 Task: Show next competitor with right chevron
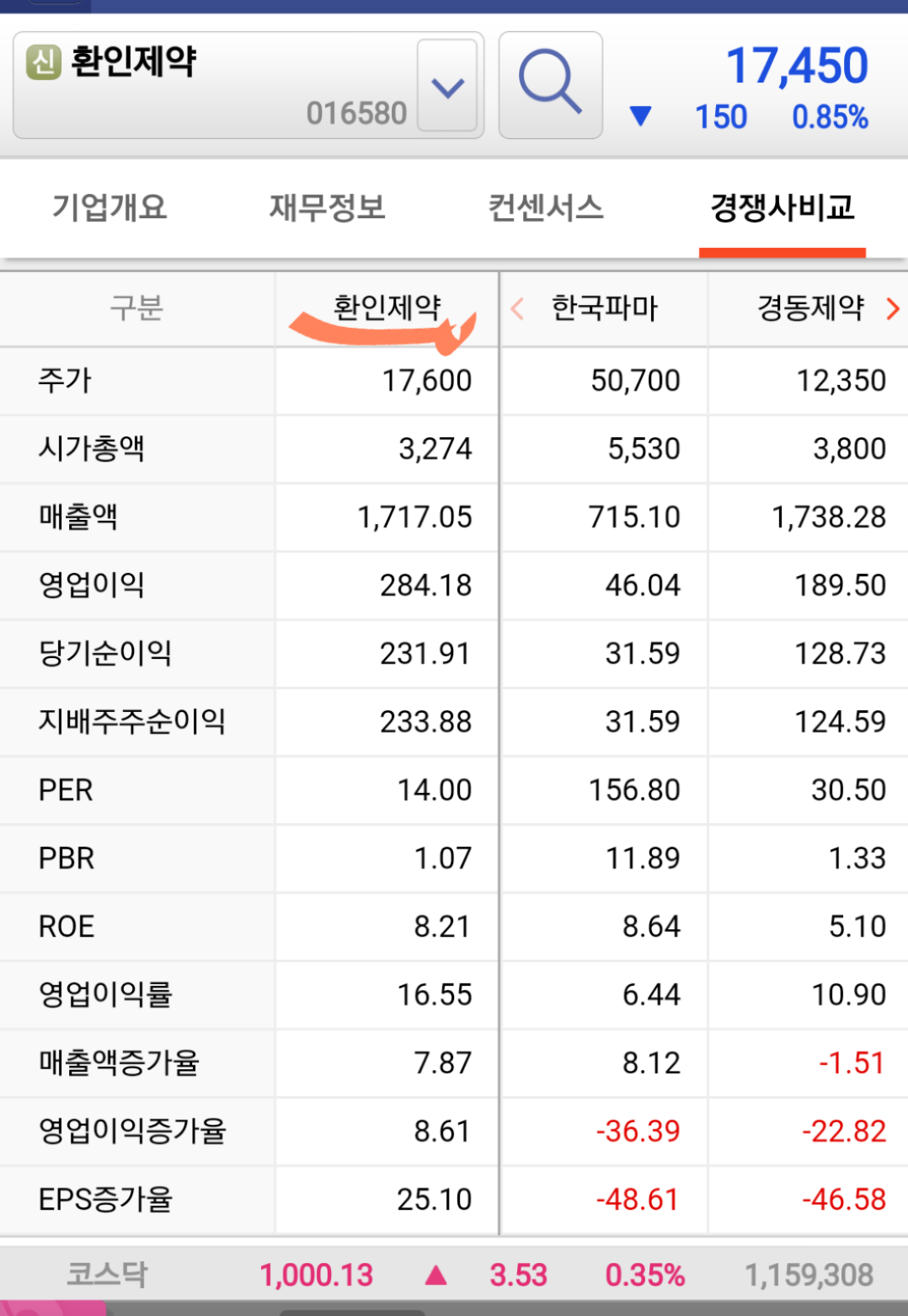pos(893,309)
